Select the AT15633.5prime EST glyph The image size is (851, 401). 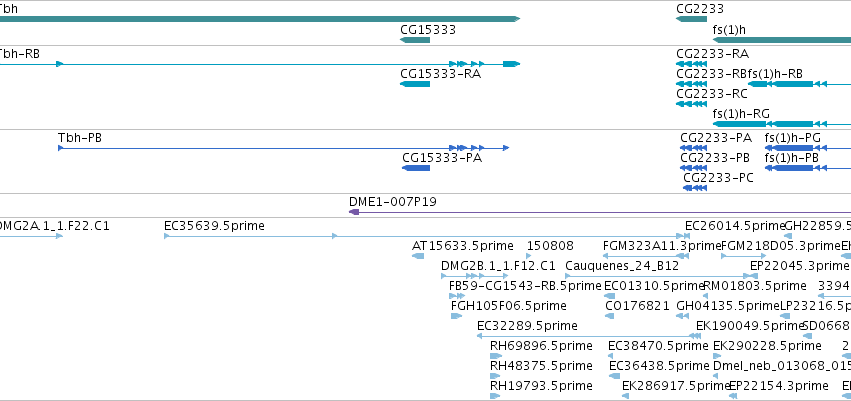click(x=418, y=256)
